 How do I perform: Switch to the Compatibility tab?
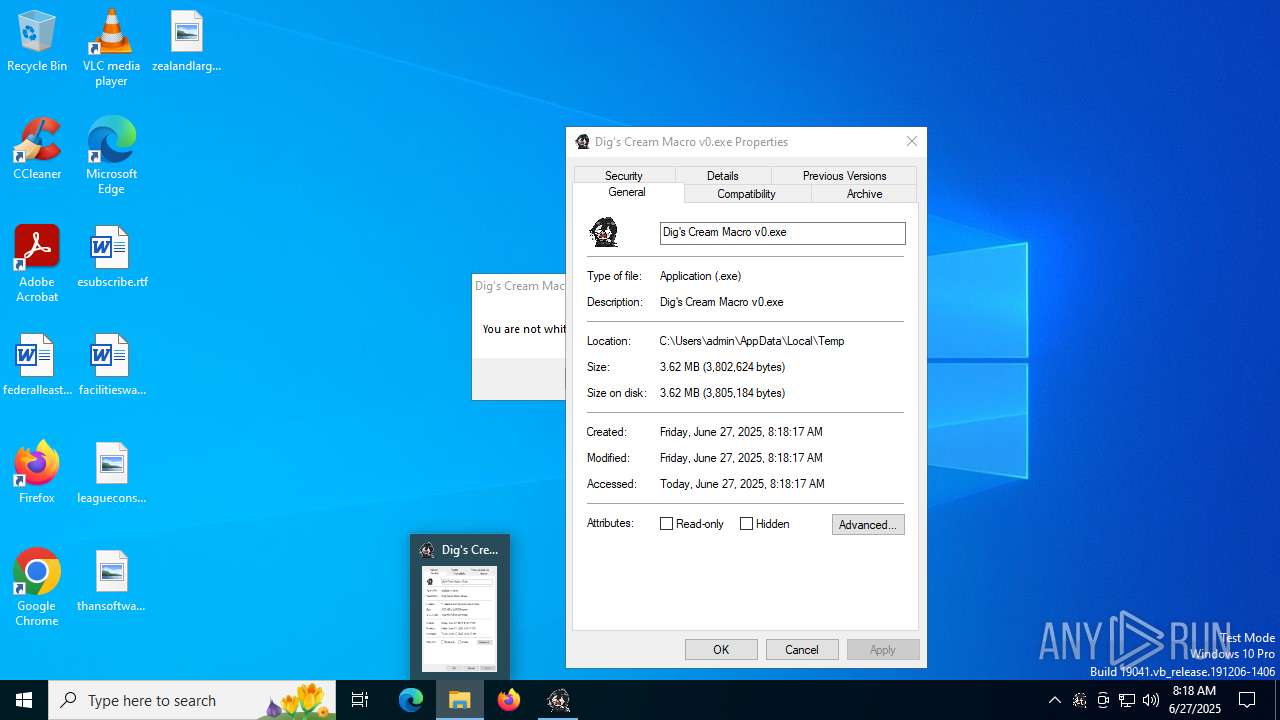pos(746,194)
